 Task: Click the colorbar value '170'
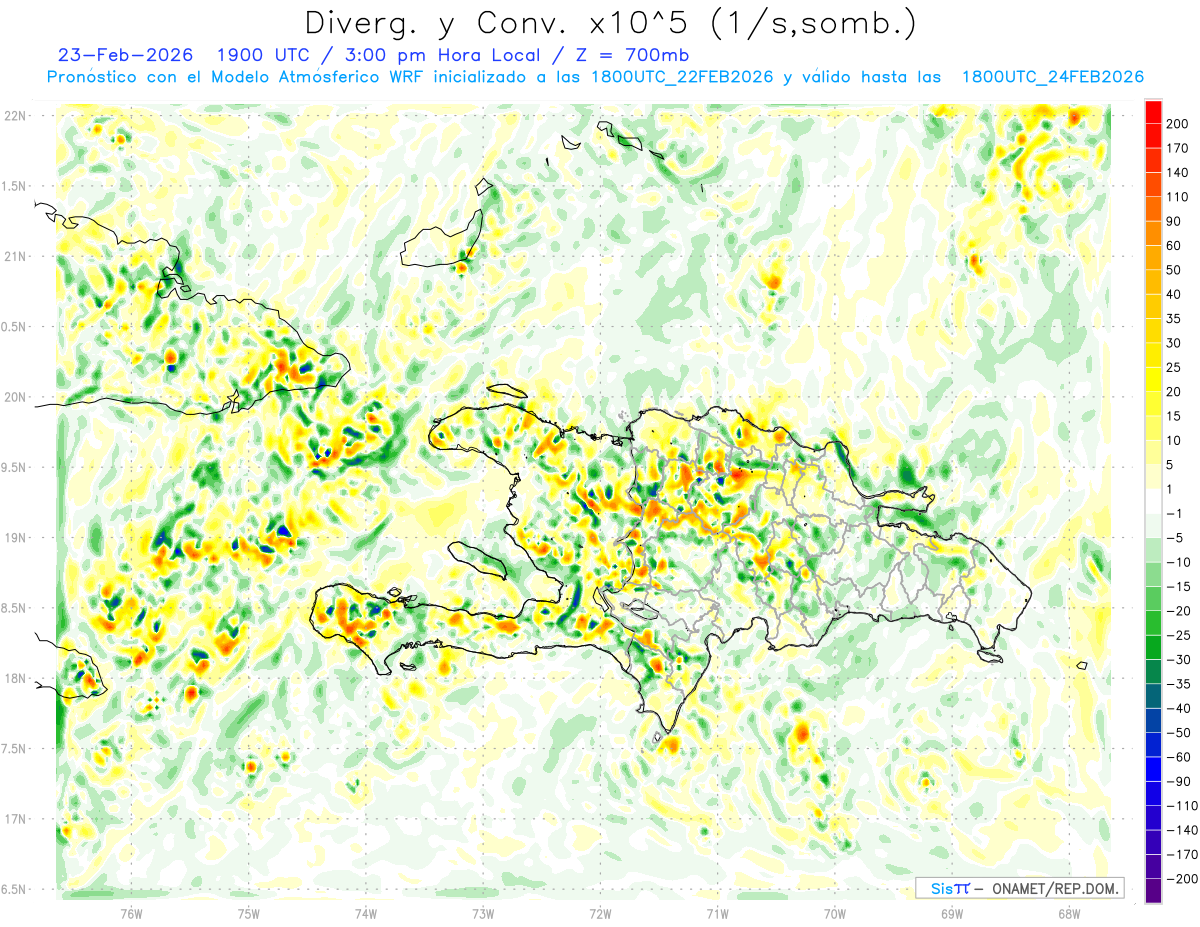(1177, 148)
